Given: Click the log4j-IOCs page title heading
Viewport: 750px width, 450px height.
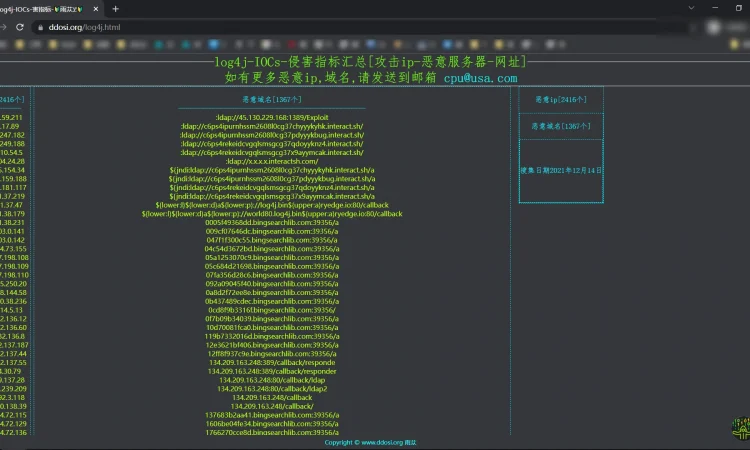Looking at the screenshot, I should (x=370, y=62).
